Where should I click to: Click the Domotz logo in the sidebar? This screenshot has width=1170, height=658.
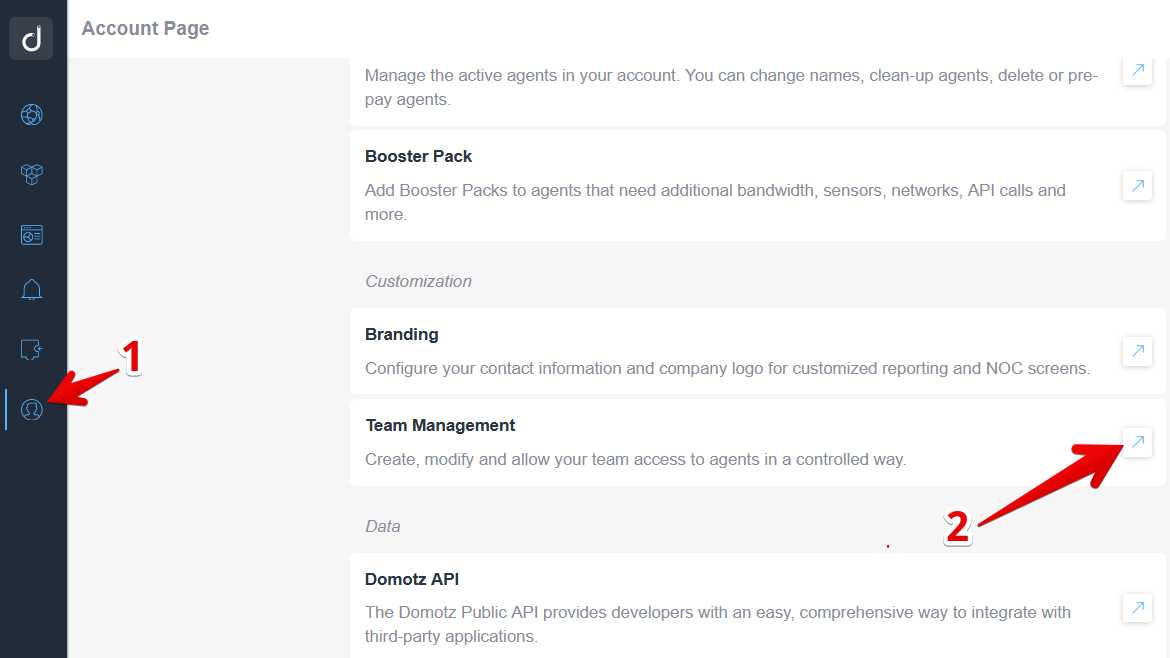point(31,38)
